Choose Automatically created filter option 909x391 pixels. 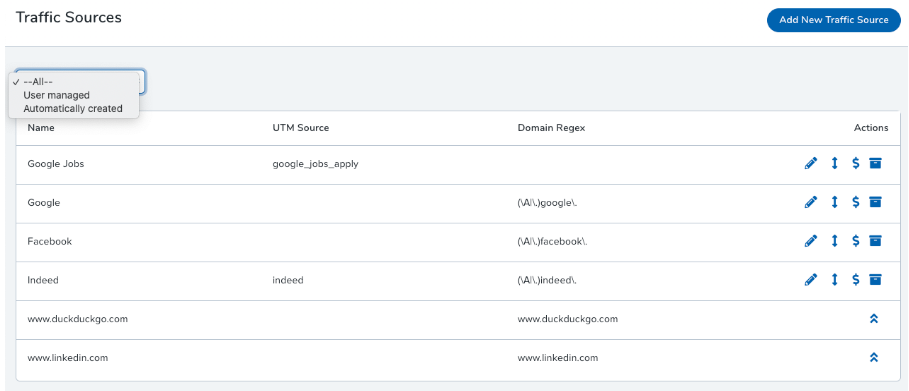point(74,108)
